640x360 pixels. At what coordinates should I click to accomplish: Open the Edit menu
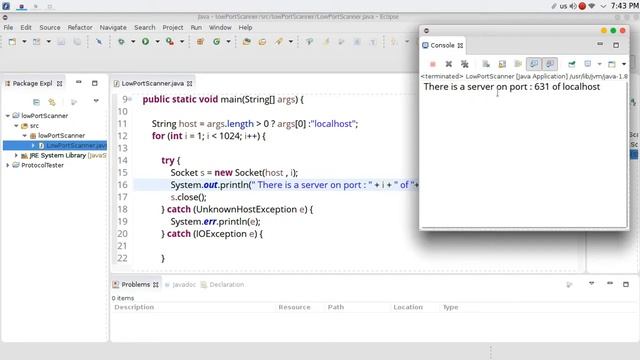[x=26, y=27]
